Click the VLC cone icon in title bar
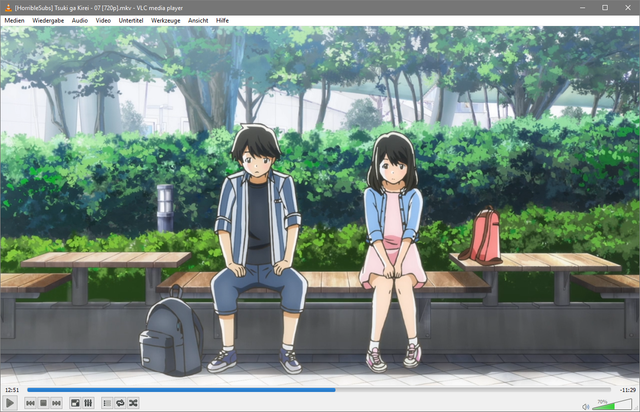 coord(8,7)
